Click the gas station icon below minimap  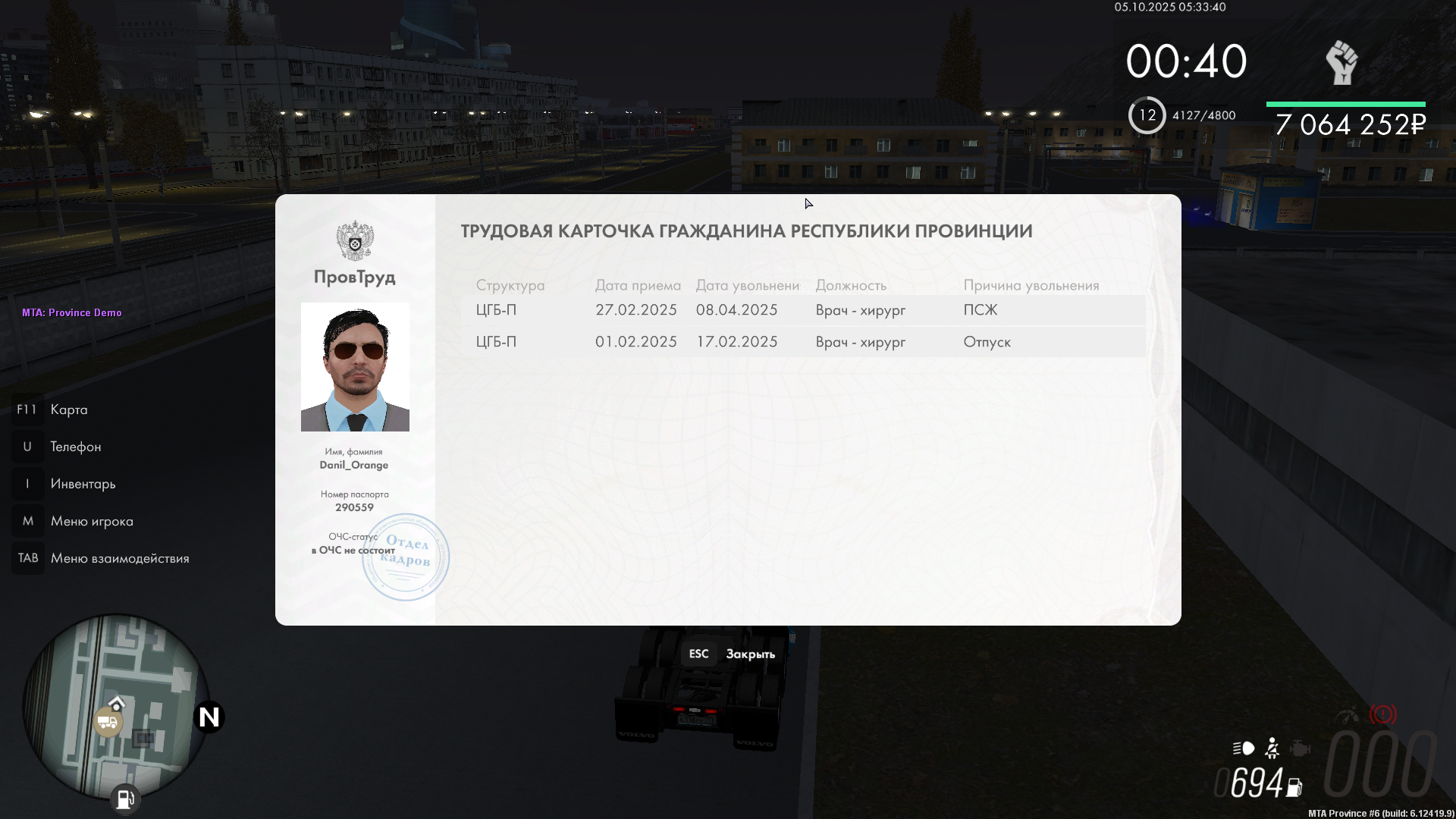click(124, 799)
